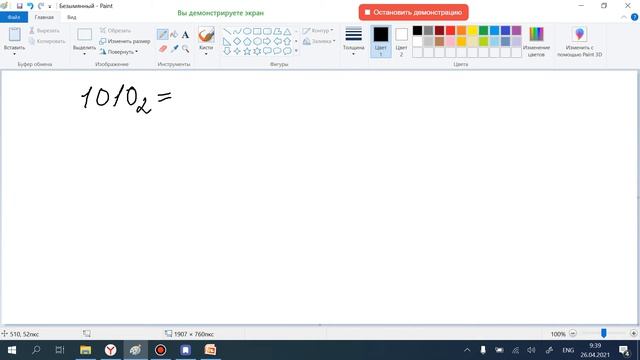Choose the five-point star shape
Screen dimensions: 640x360
[x=247, y=51]
